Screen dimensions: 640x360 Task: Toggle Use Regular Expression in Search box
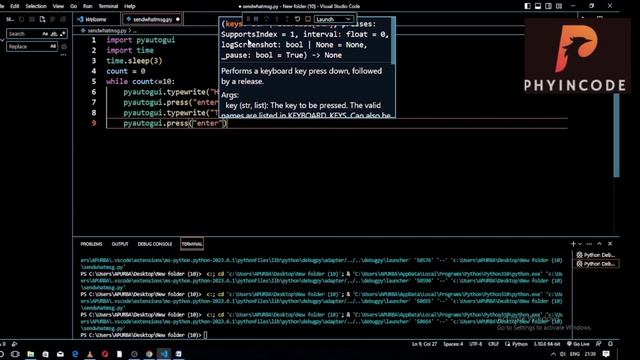(x=62, y=34)
